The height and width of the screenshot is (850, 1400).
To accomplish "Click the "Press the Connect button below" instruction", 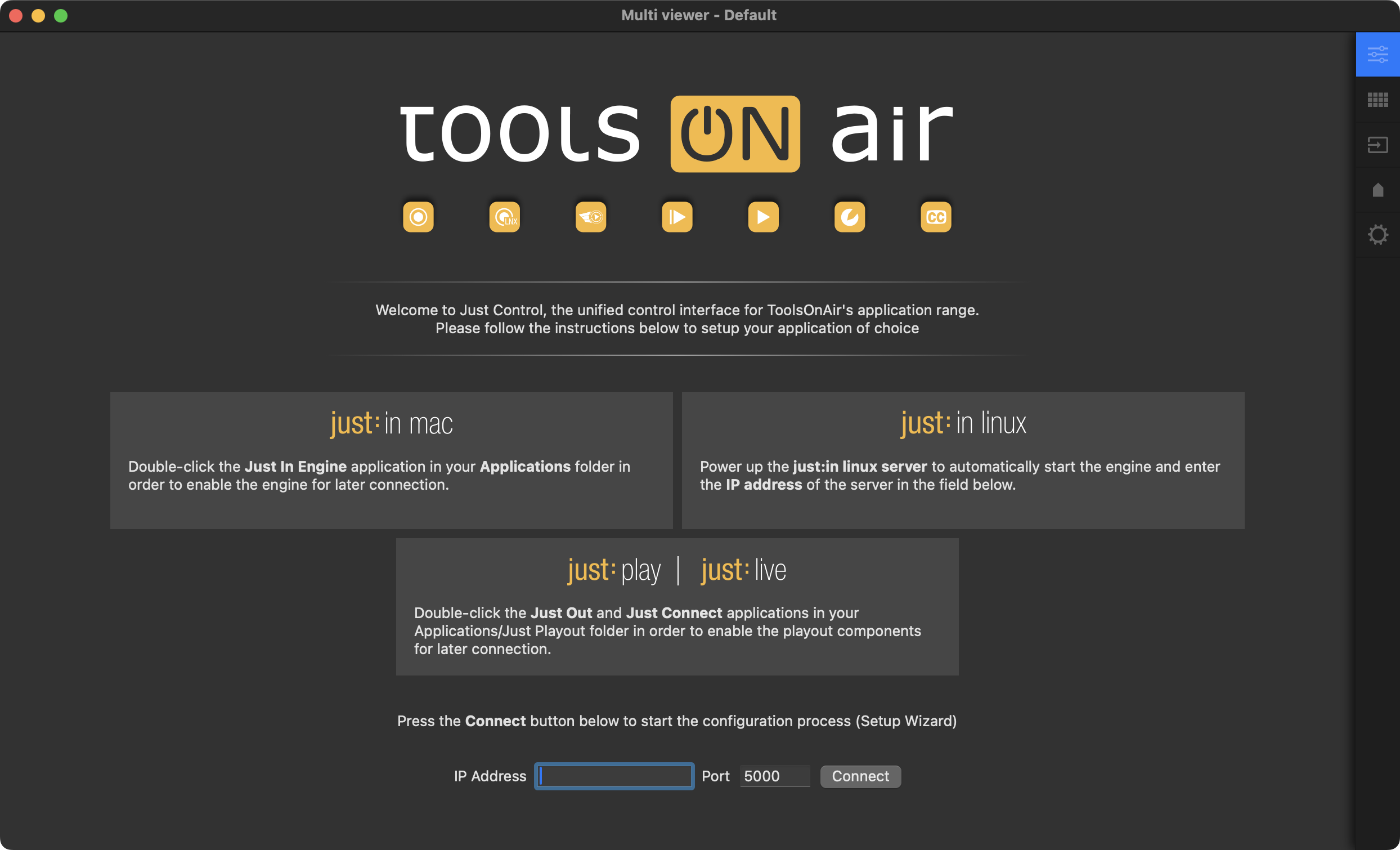I will (x=677, y=721).
